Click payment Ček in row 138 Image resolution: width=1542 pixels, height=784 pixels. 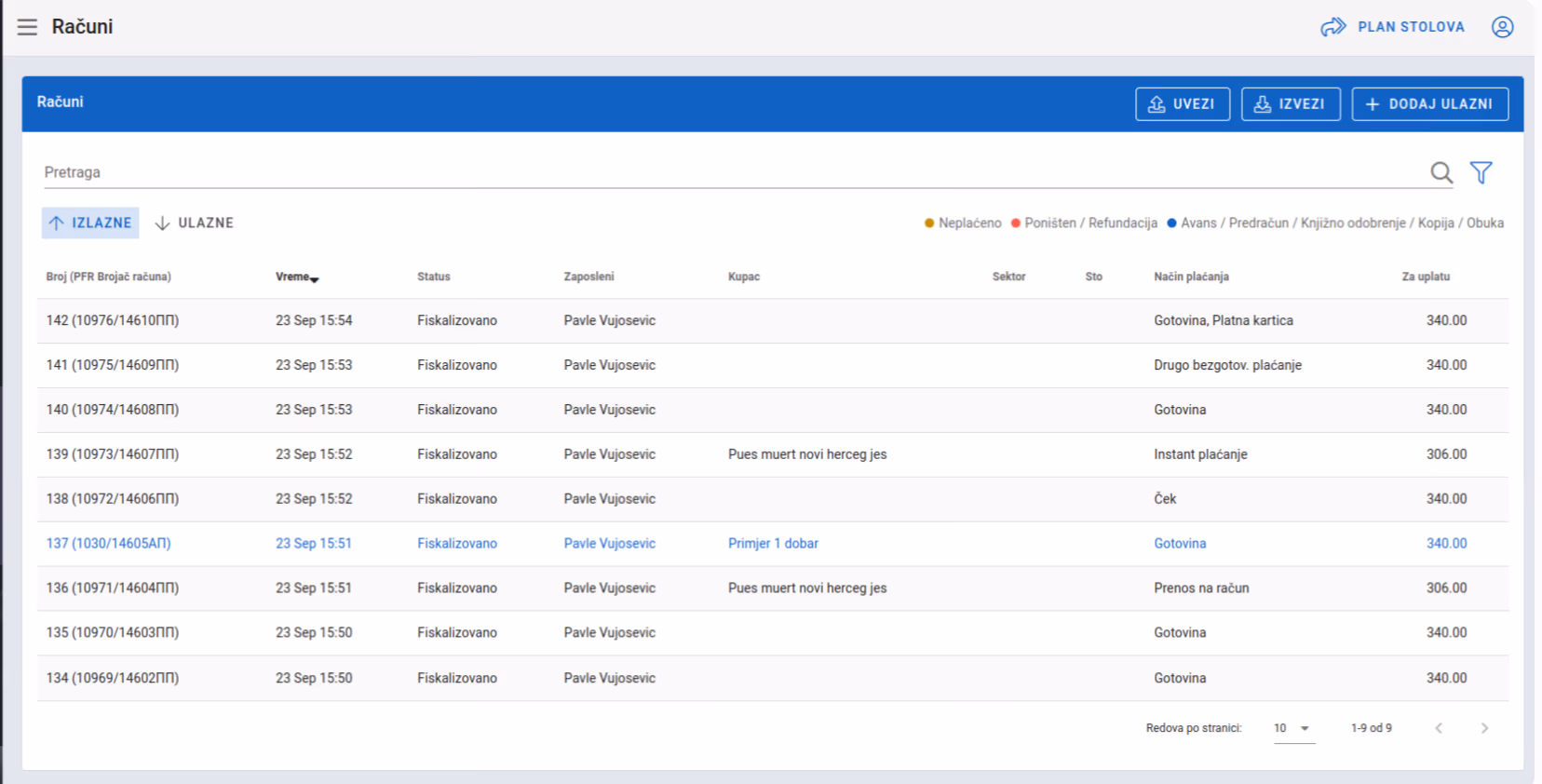tap(1165, 499)
